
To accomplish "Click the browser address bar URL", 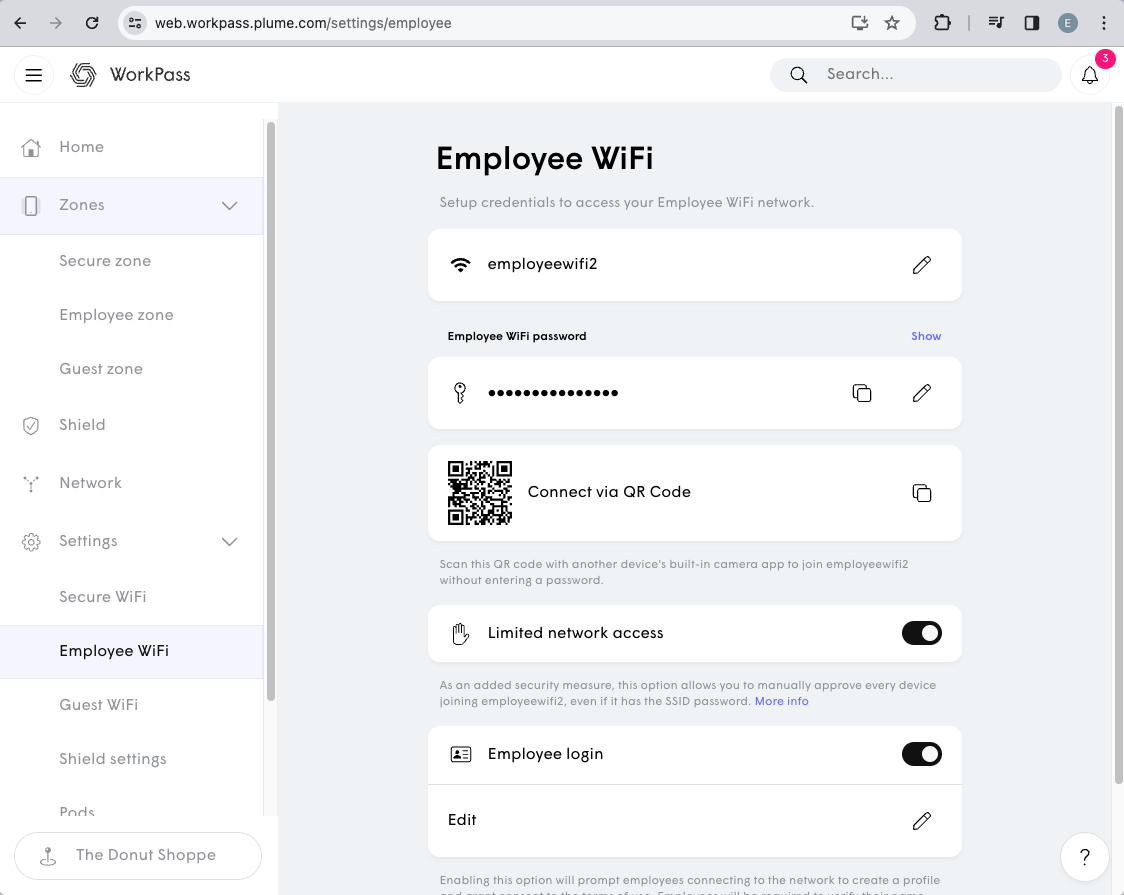I will (303, 23).
